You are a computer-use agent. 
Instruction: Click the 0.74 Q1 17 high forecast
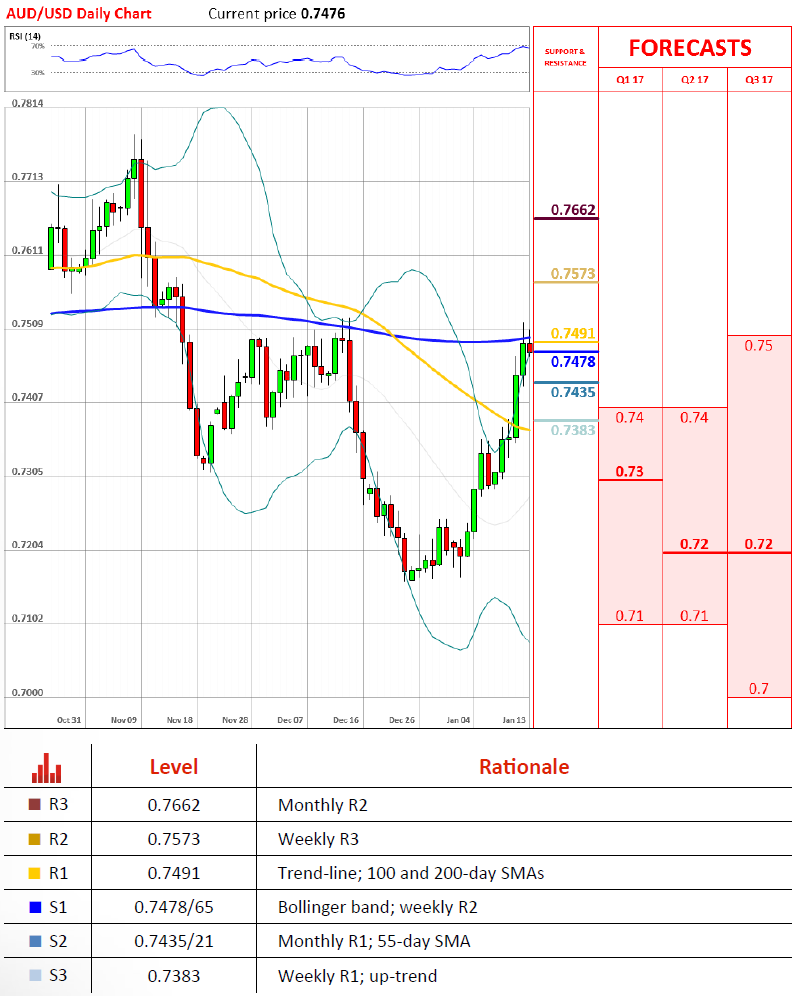pyautogui.click(x=630, y=417)
